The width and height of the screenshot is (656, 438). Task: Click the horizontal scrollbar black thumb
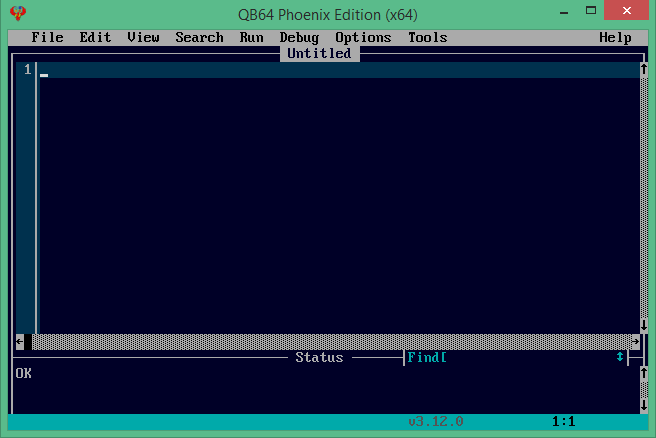(28, 341)
